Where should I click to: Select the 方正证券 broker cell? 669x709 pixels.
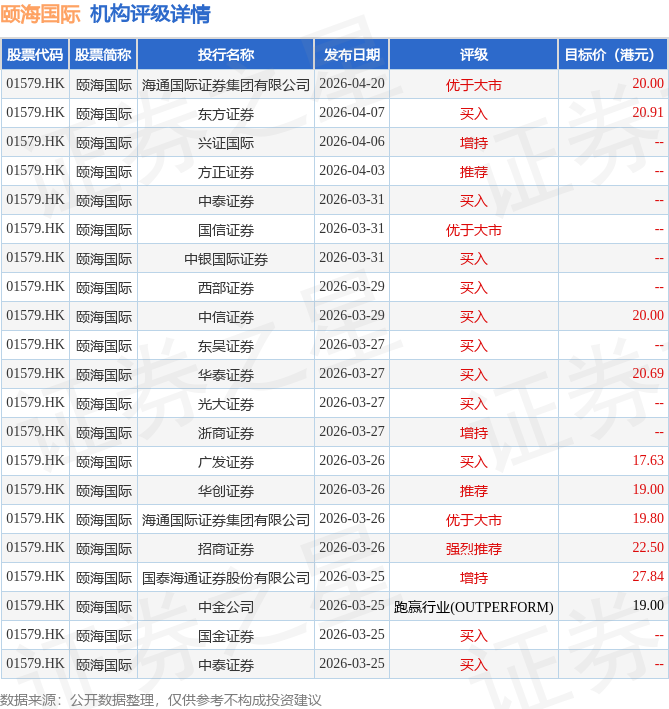tap(226, 171)
